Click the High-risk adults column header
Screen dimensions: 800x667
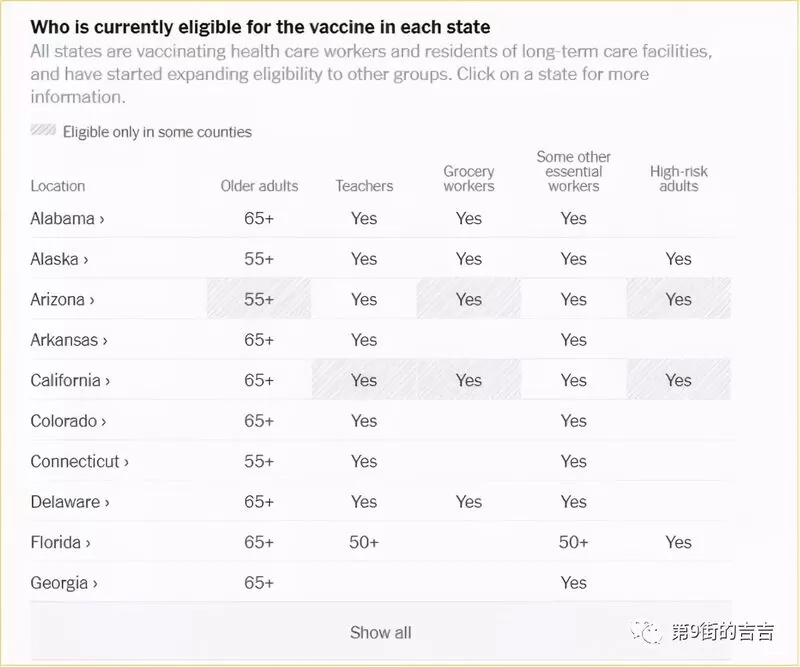(x=679, y=179)
